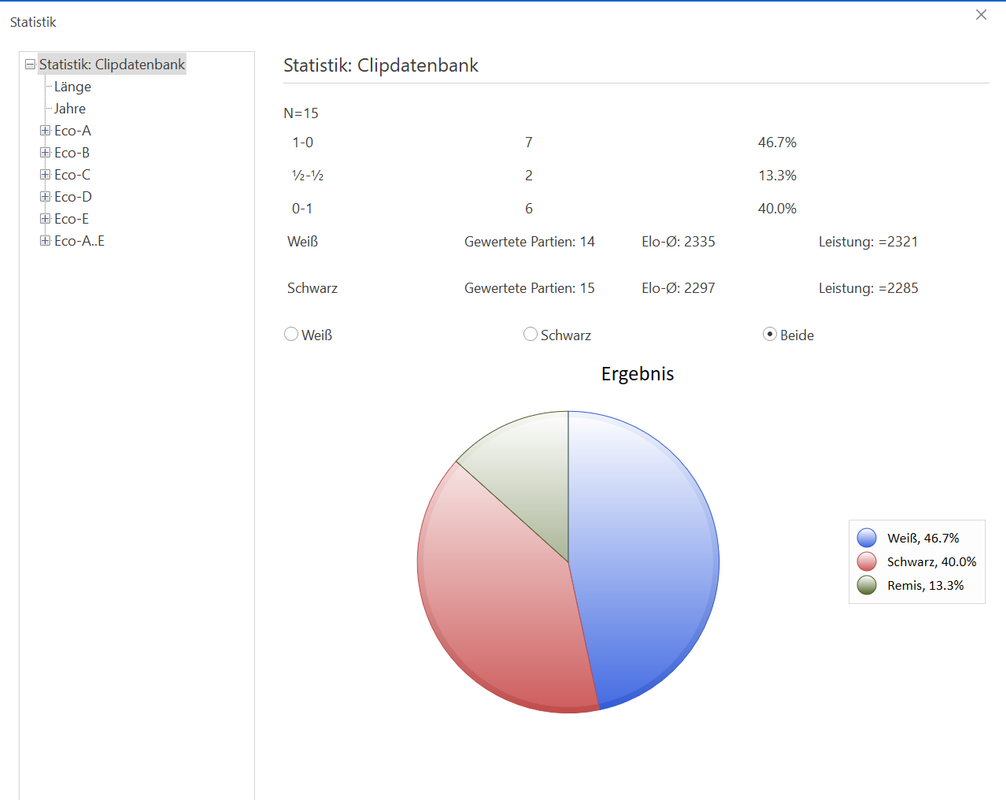Expand the Eco-A tree node
Screen dimensions: 1006x800
pyautogui.click(x=45, y=131)
